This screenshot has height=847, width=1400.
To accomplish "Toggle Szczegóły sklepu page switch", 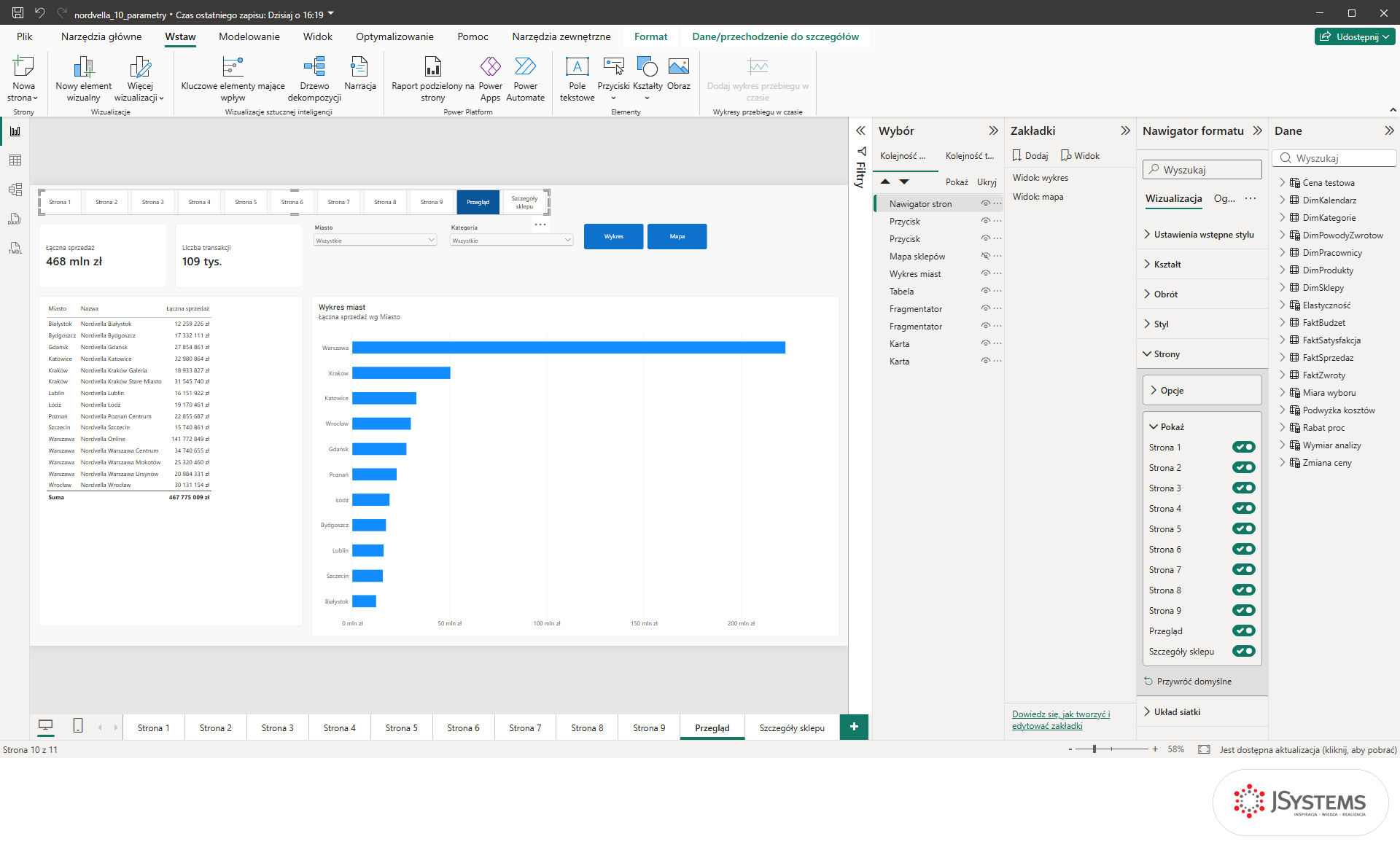I will 1243,651.
